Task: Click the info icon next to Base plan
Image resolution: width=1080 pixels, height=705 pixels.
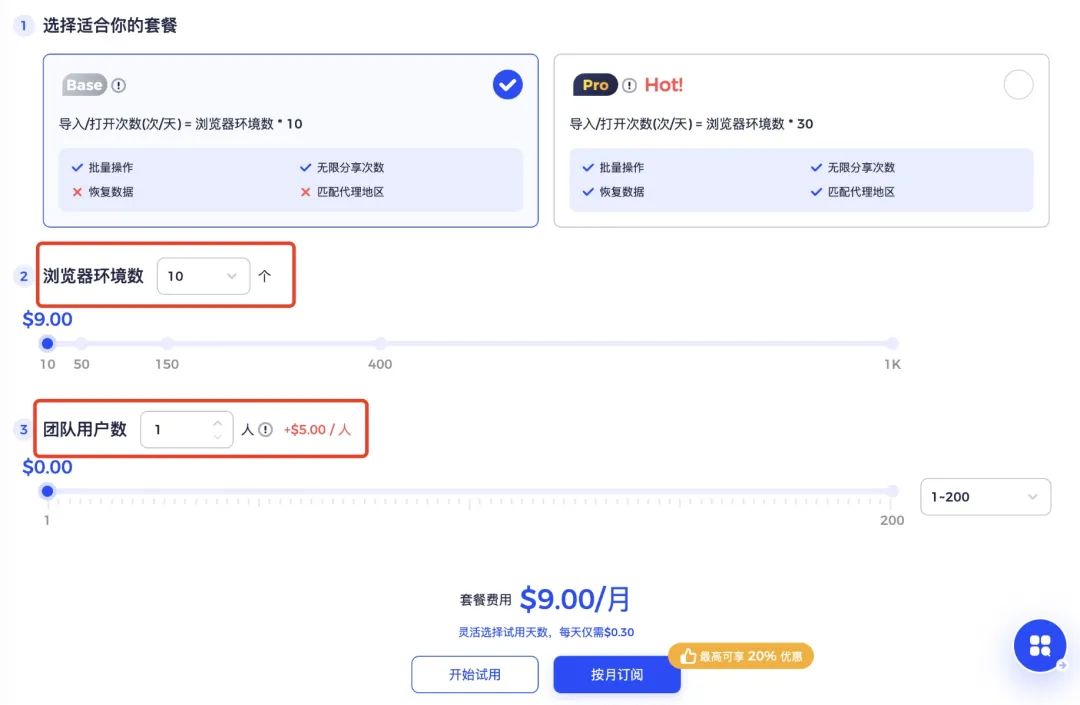Action: (118, 85)
